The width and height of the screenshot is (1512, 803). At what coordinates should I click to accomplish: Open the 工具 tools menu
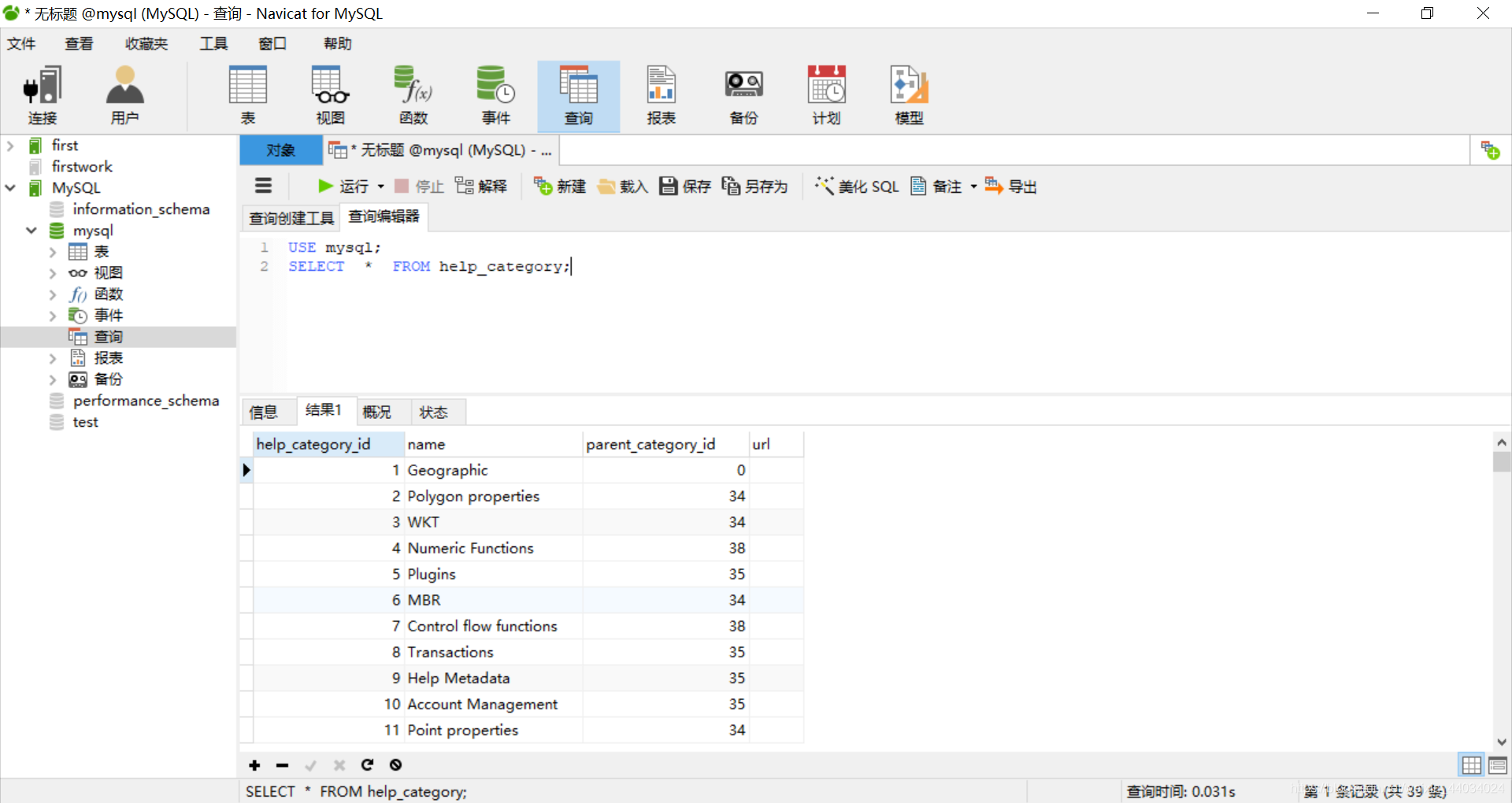coord(213,43)
